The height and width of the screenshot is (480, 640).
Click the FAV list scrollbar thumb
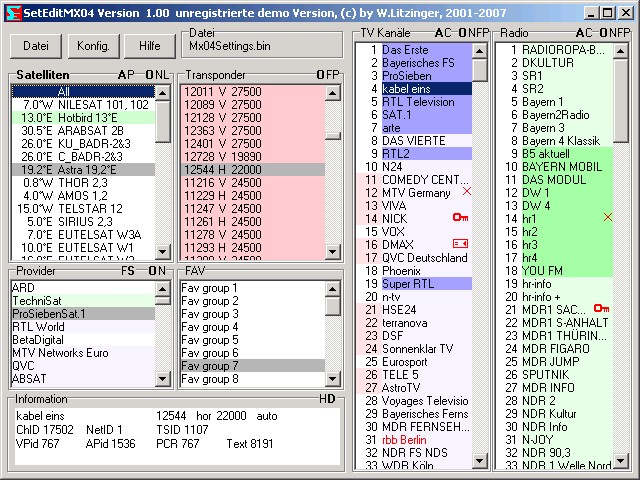click(333, 306)
